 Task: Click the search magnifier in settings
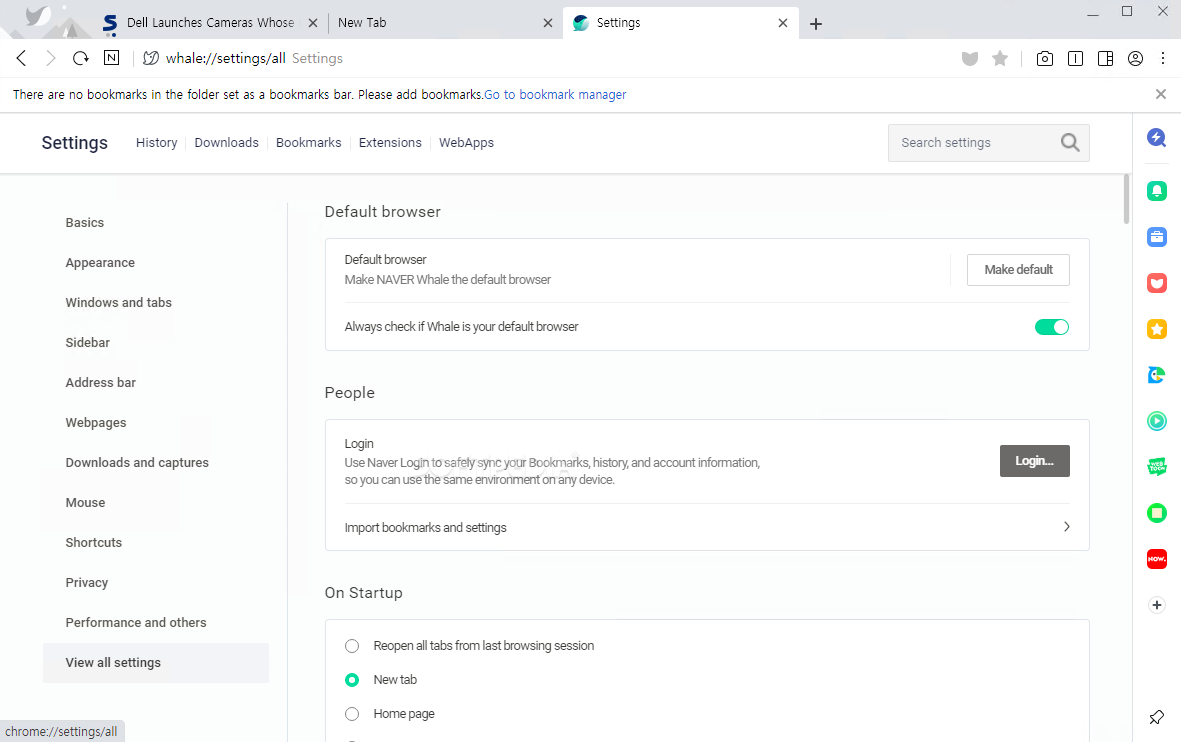[x=1070, y=142]
